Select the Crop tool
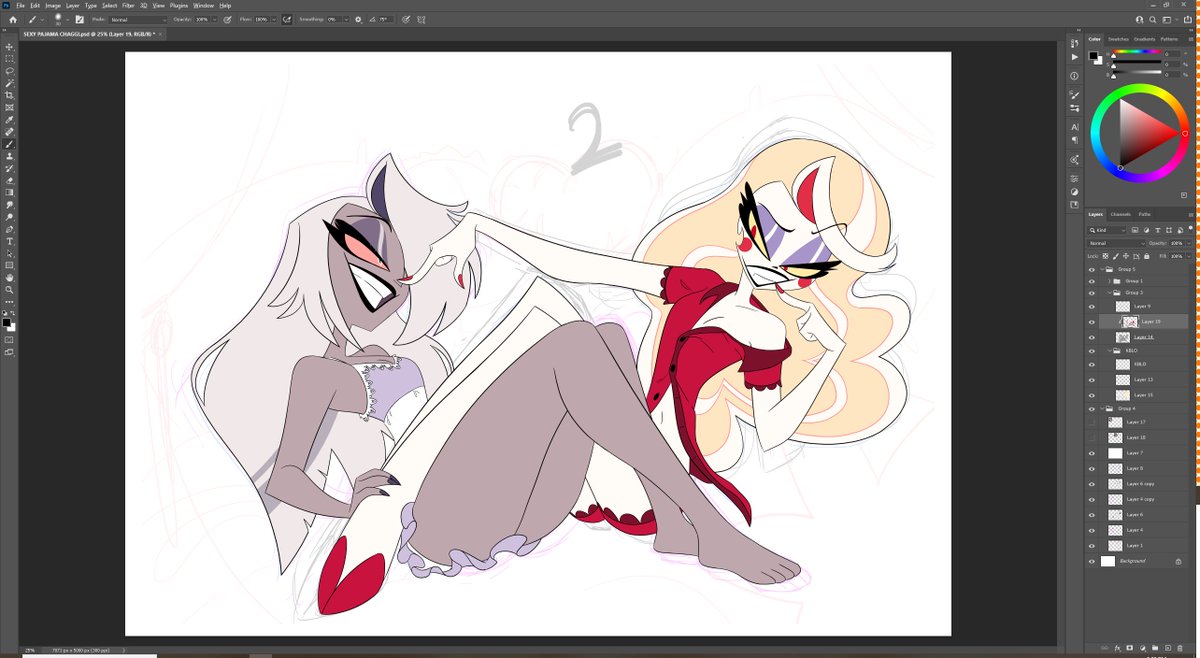Image resolution: width=1200 pixels, height=658 pixels. [10, 95]
